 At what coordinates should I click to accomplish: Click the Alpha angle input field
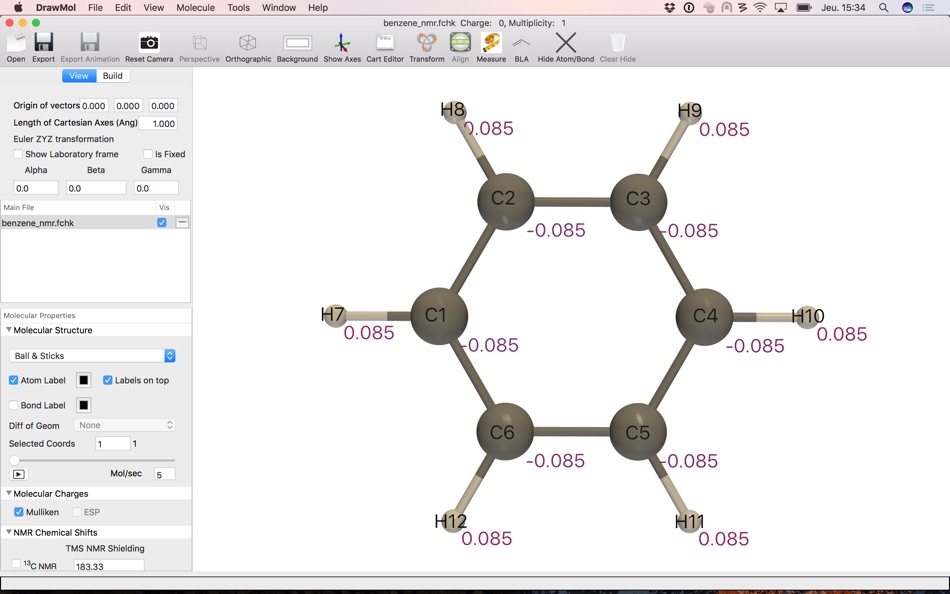point(36,188)
